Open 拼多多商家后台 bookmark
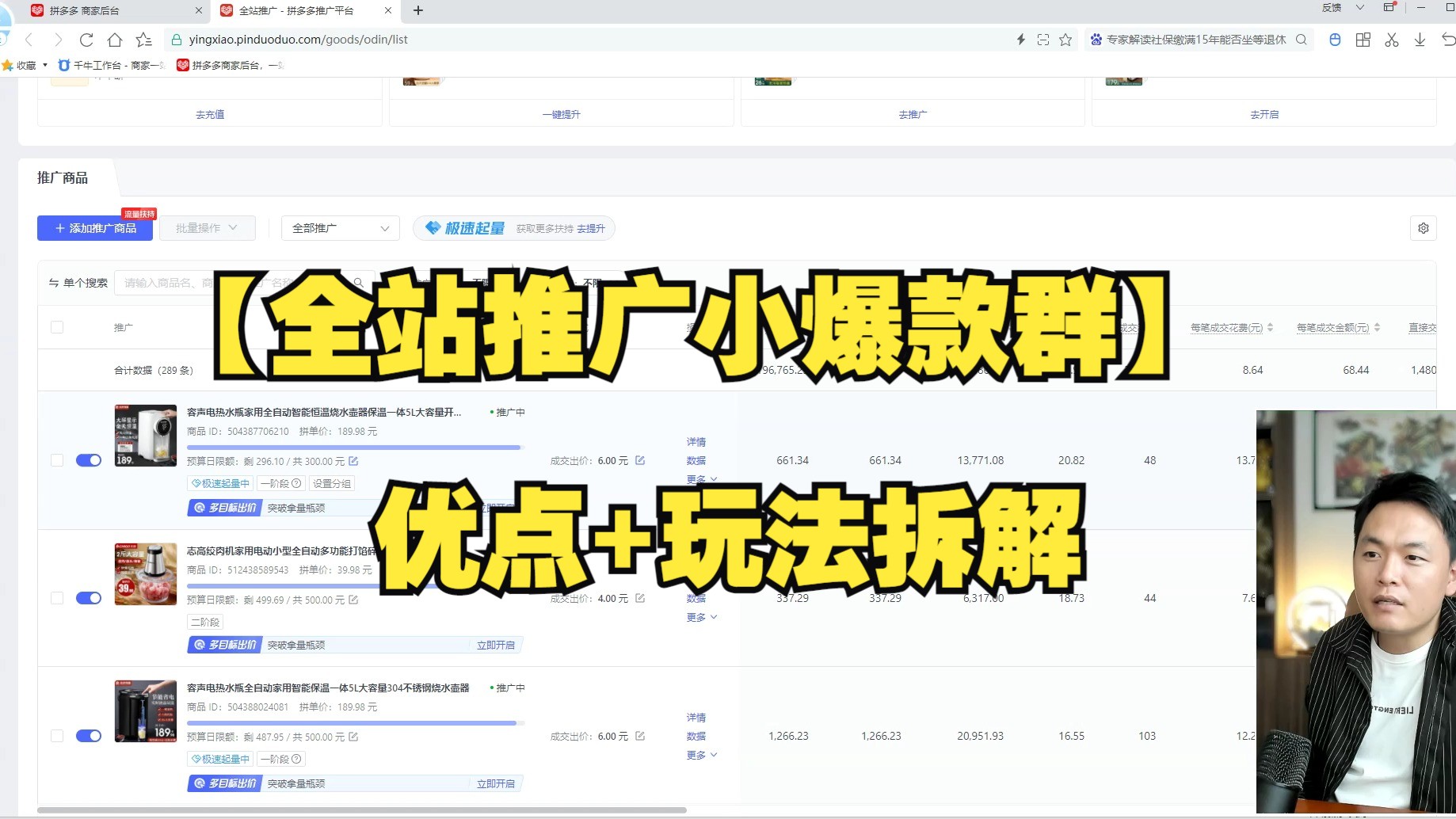This screenshot has width=1456, height=819. (231, 65)
